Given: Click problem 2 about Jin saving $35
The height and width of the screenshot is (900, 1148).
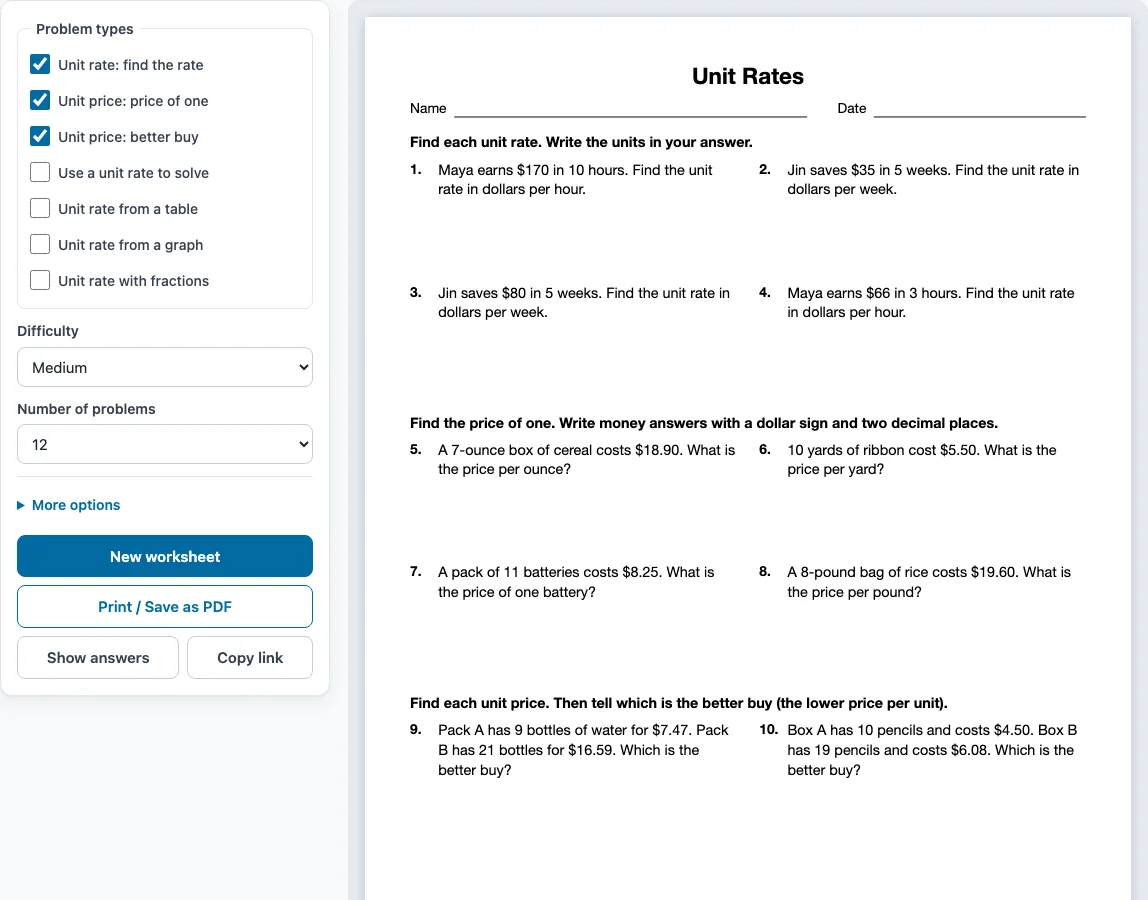Looking at the screenshot, I should [x=933, y=179].
